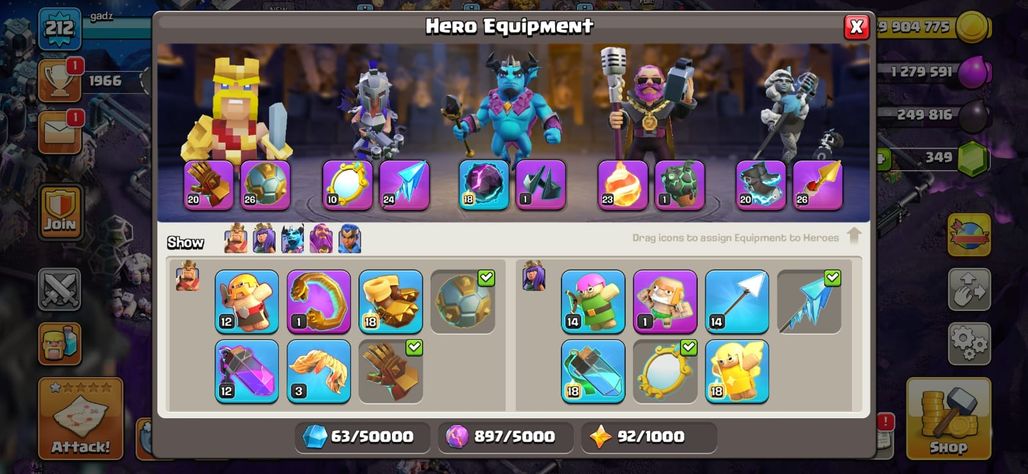This screenshot has height=474, width=1028.
Task: Tap the Attack! map button
Action: [81, 418]
